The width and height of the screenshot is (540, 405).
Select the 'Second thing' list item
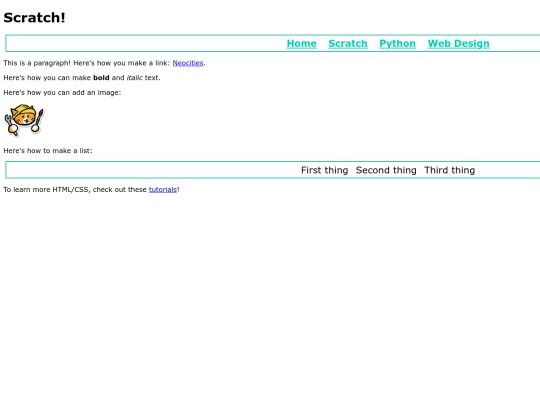point(386,170)
